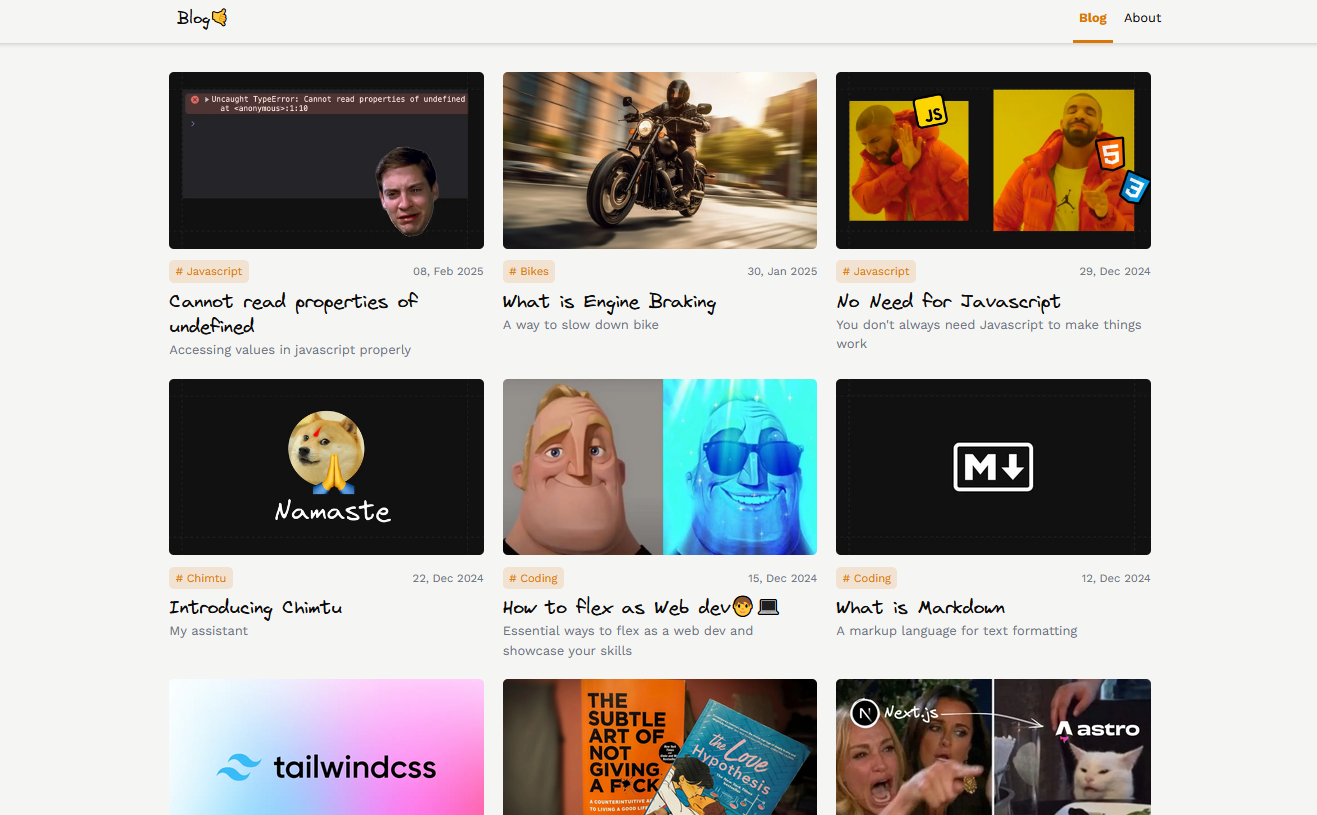The image size is (1317, 815).
Task: Select the Blog navigation tab
Action: click(x=1092, y=18)
